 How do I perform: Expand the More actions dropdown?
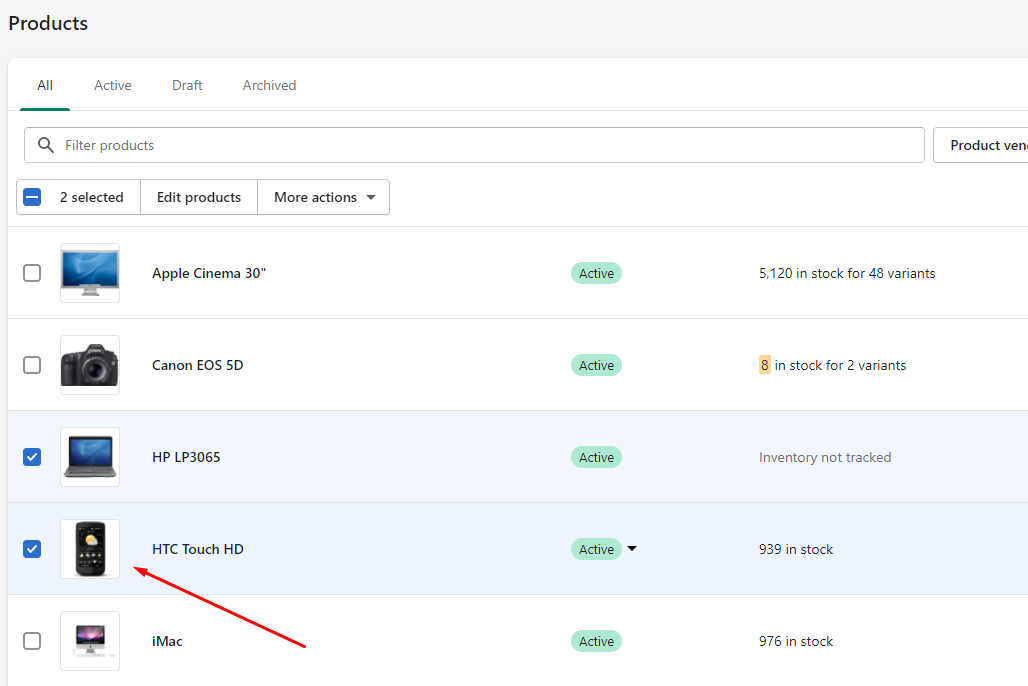coord(324,197)
